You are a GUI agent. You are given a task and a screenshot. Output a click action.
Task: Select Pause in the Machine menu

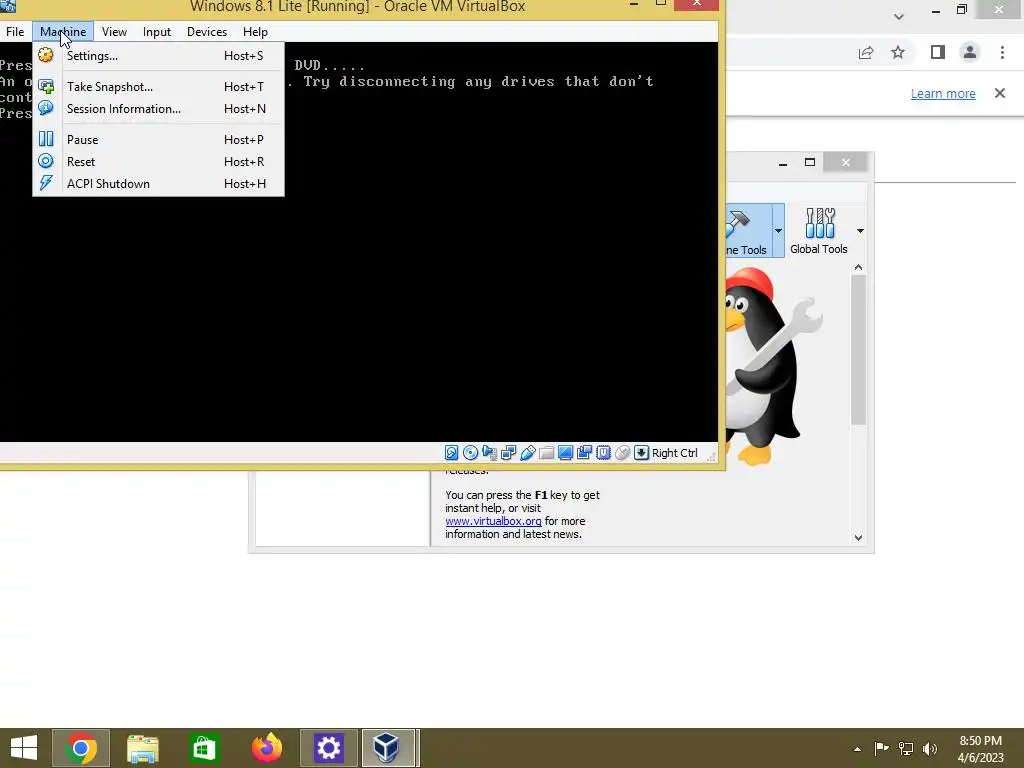[158, 140]
